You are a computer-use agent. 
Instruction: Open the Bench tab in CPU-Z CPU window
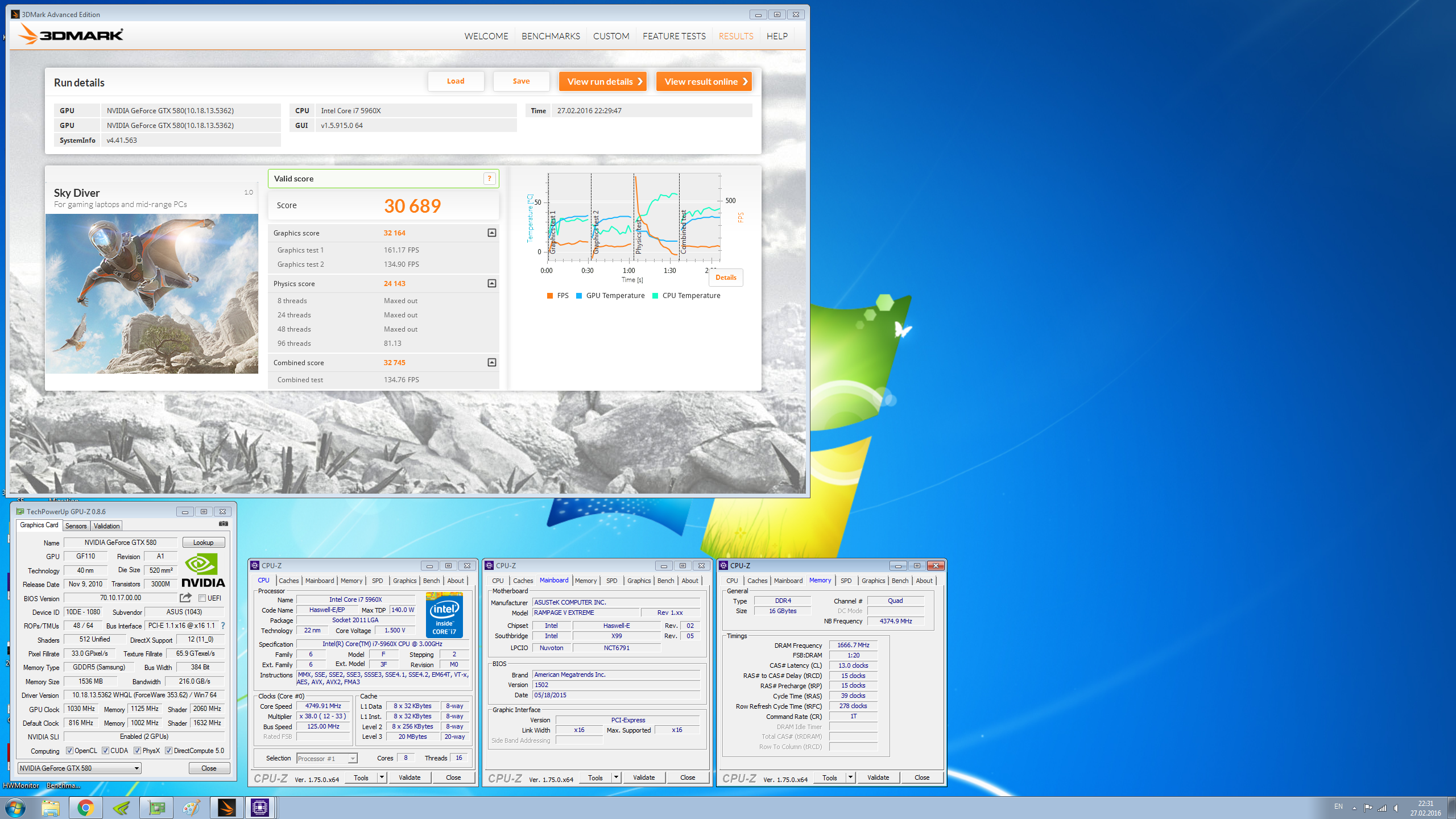431,581
